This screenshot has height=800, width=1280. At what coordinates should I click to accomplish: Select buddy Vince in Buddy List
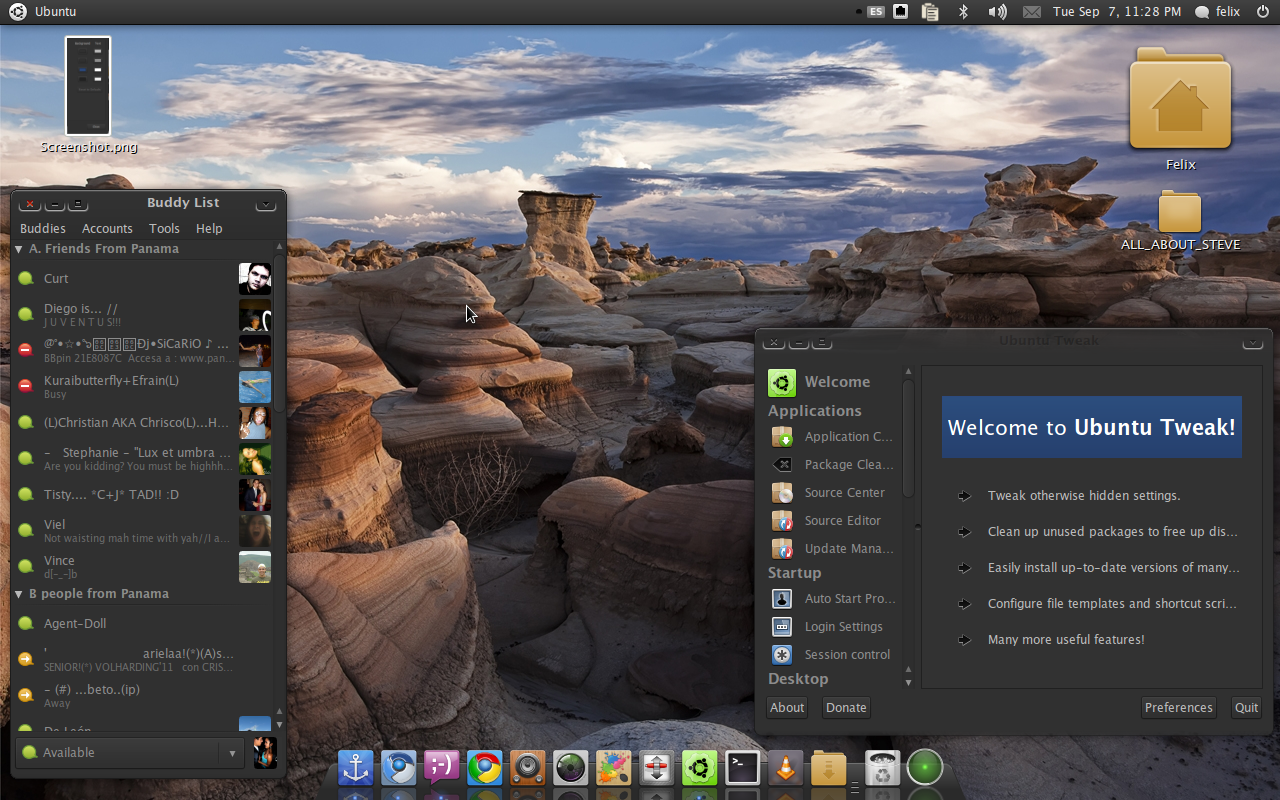click(143, 567)
